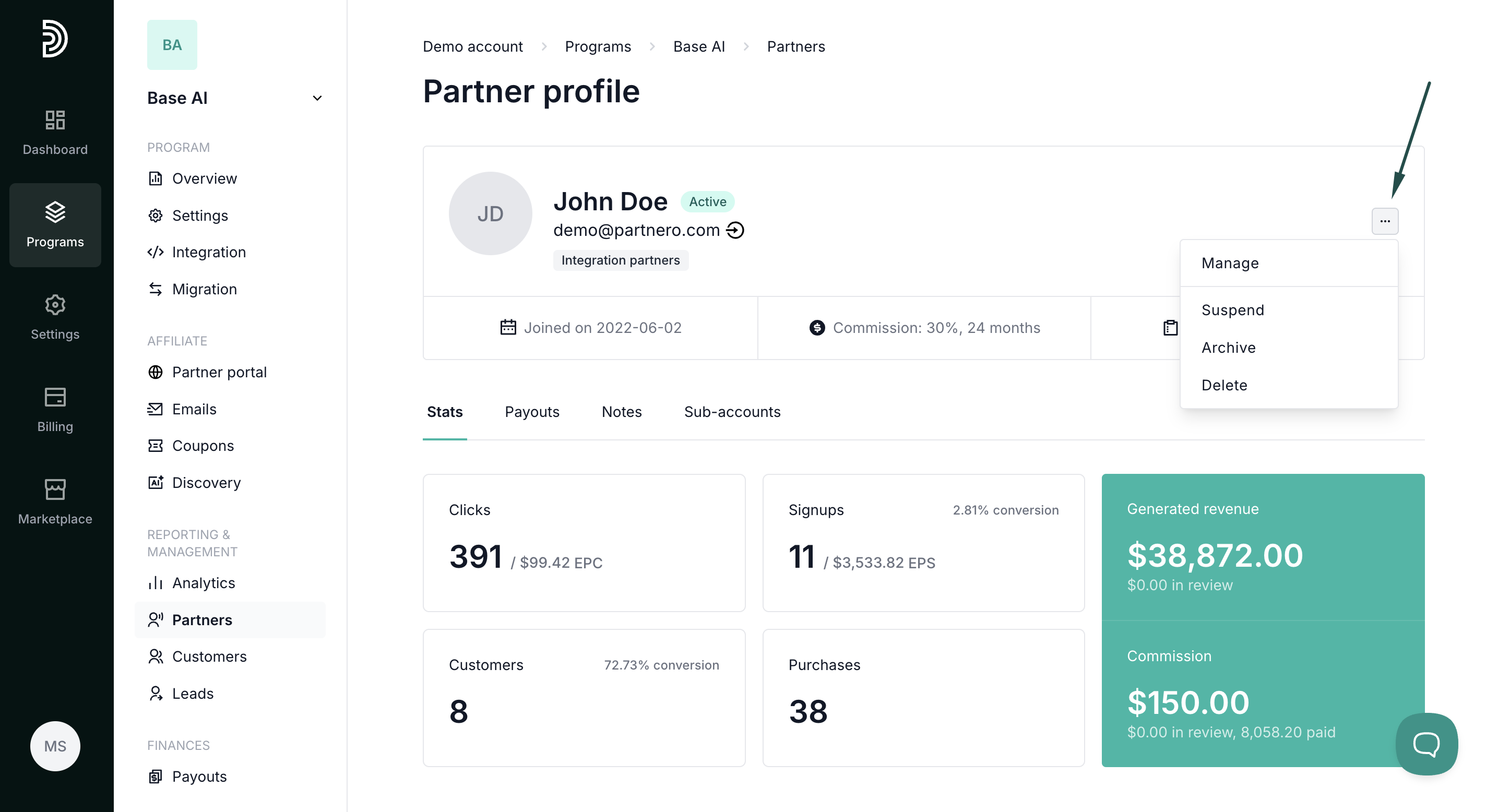The image size is (1498, 812).
Task: Navigate to Analytics in sidebar
Action: point(203,583)
